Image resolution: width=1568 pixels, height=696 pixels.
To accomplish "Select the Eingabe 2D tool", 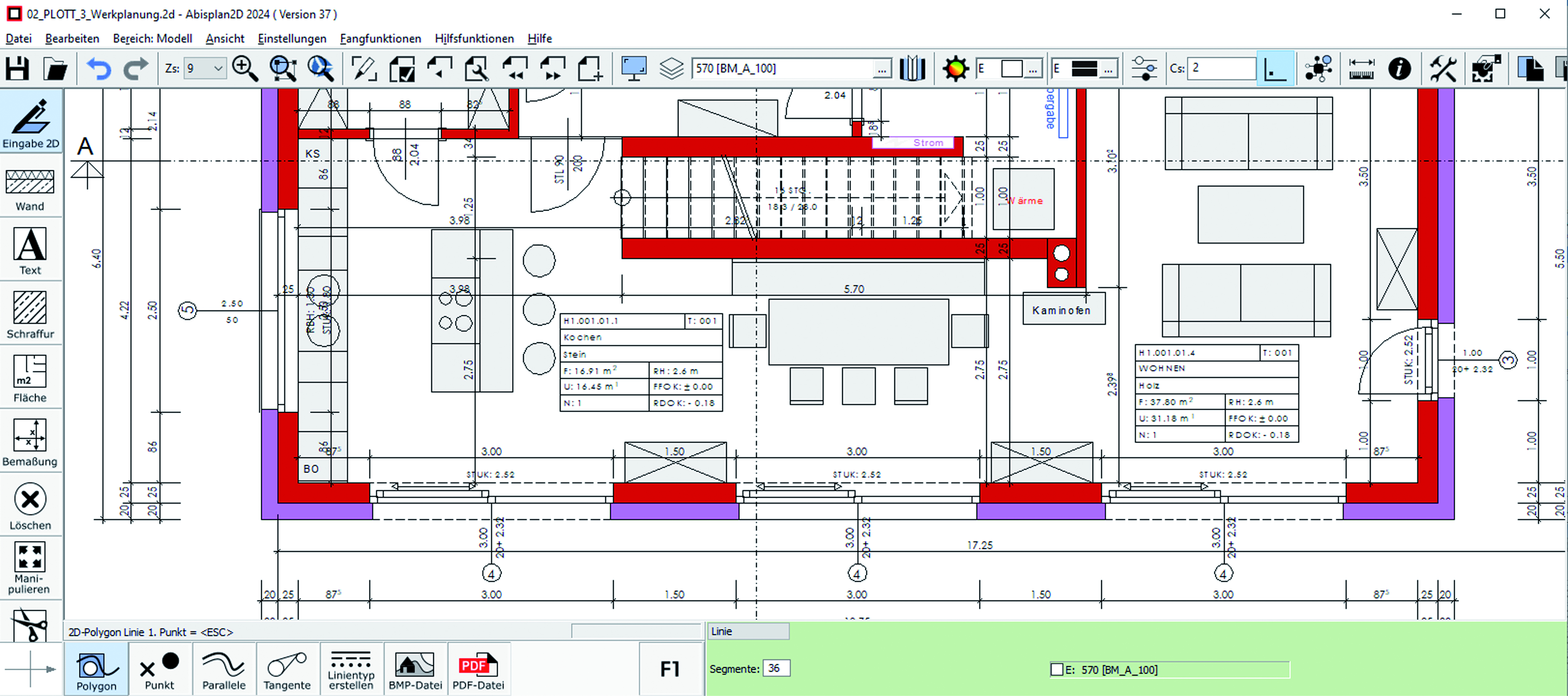I will (x=30, y=122).
